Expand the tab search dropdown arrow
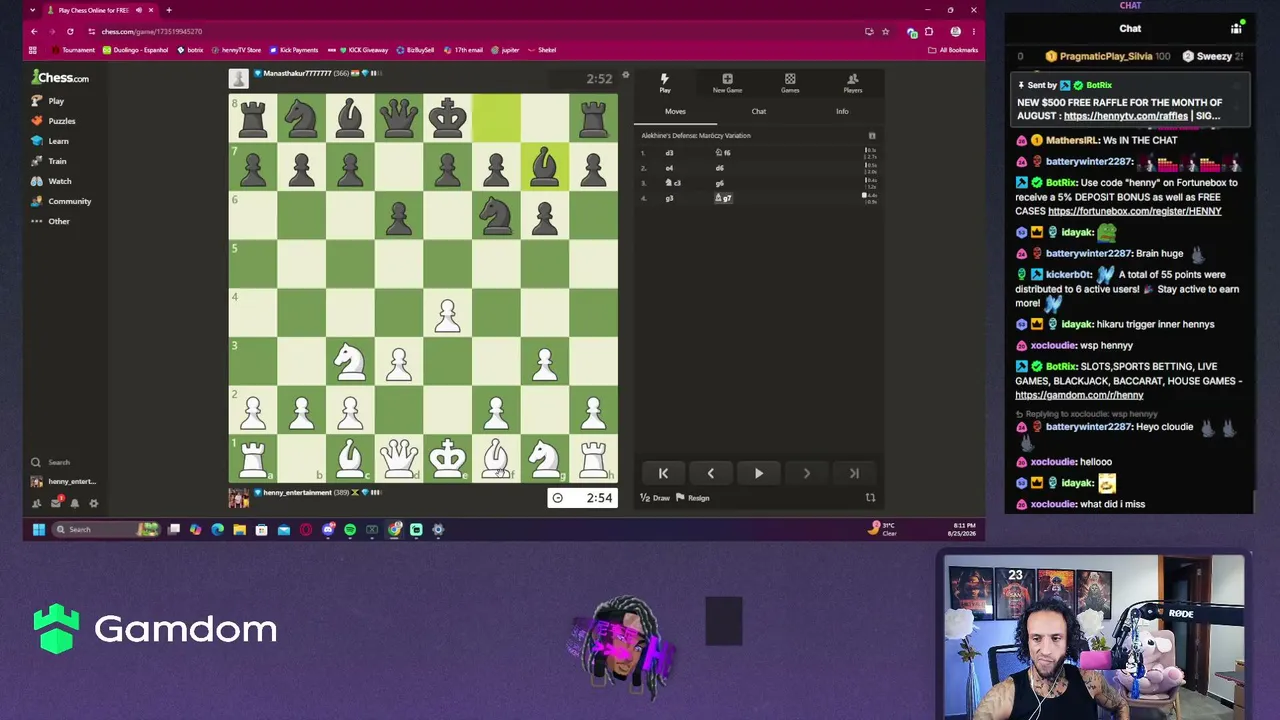This screenshot has height=720, width=1280. [x=32, y=10]
